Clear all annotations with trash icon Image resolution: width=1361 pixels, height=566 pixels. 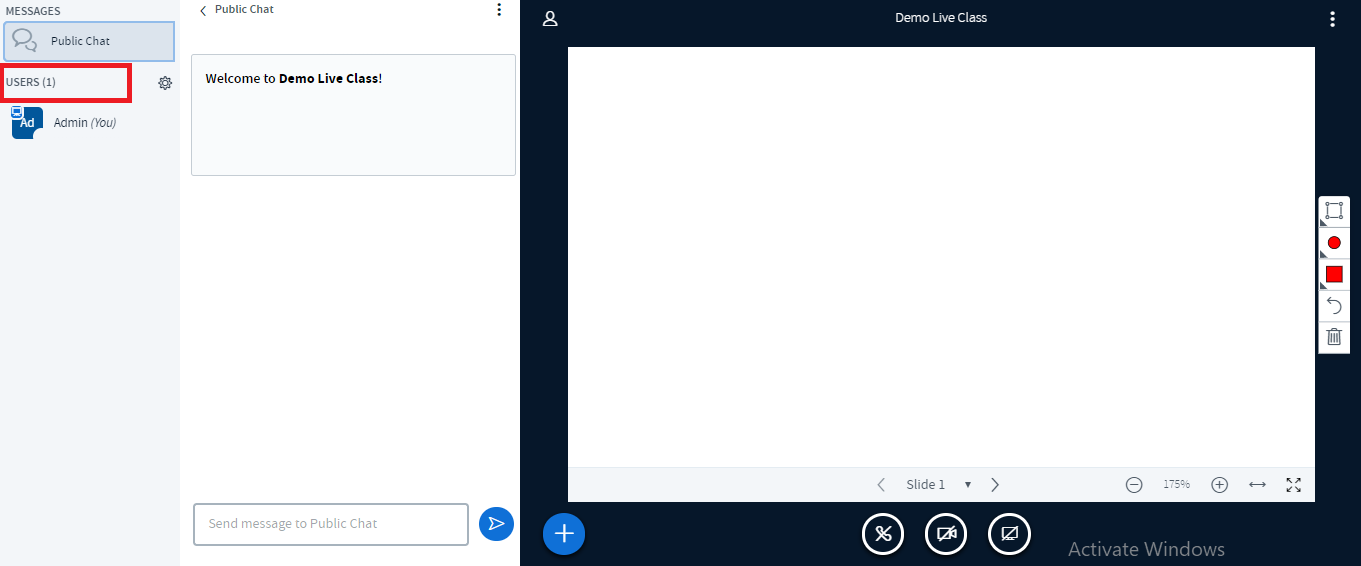pos(1334,336)
